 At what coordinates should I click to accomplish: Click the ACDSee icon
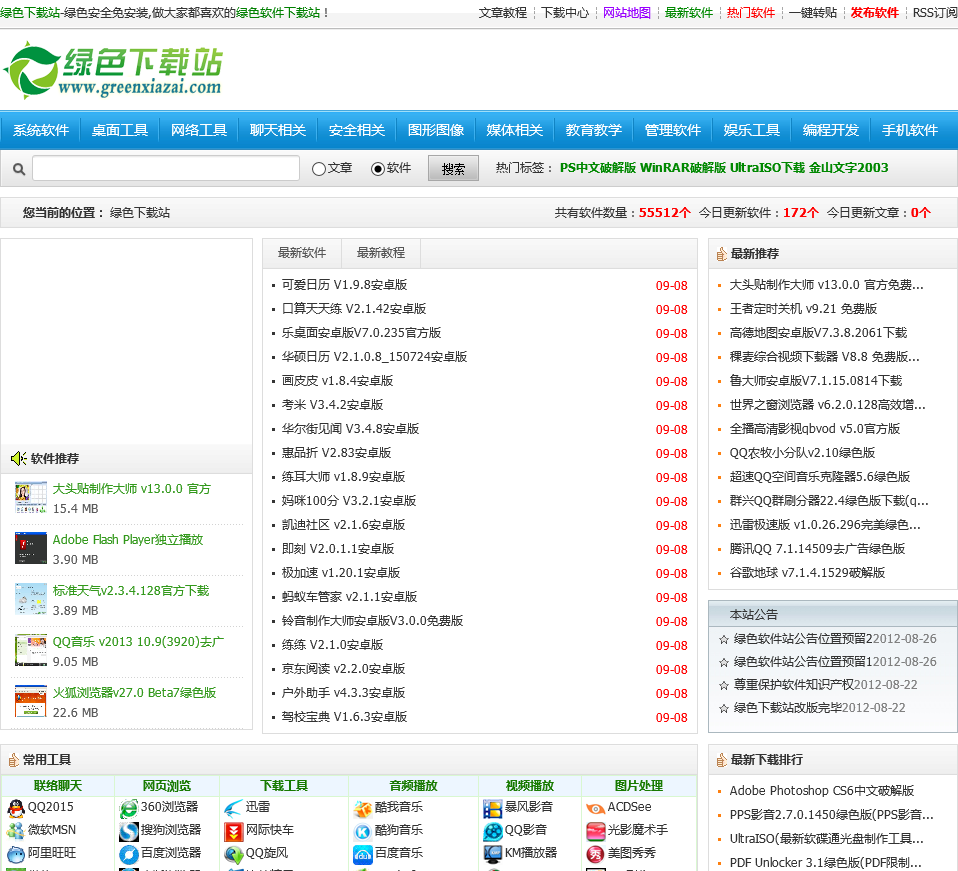point(595,808)
